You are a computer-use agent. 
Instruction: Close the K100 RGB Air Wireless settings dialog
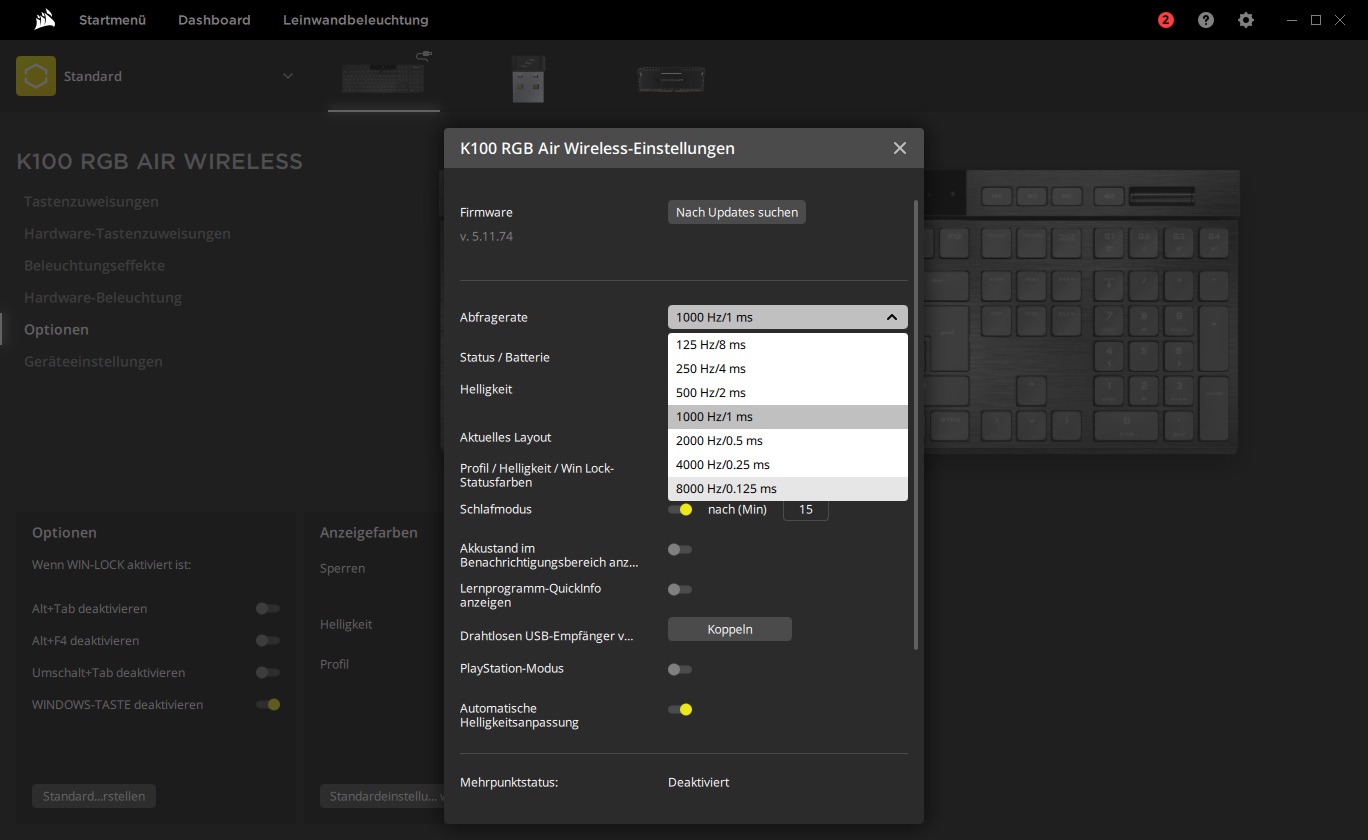900,148
